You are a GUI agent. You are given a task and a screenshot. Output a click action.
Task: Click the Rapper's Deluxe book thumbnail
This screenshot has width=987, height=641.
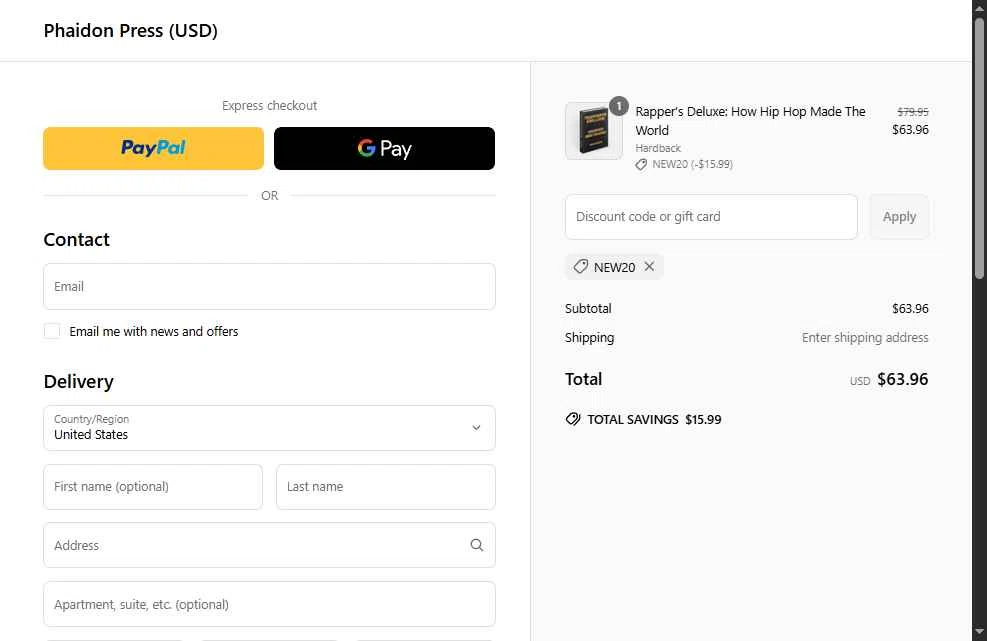(x=594, y=131)
